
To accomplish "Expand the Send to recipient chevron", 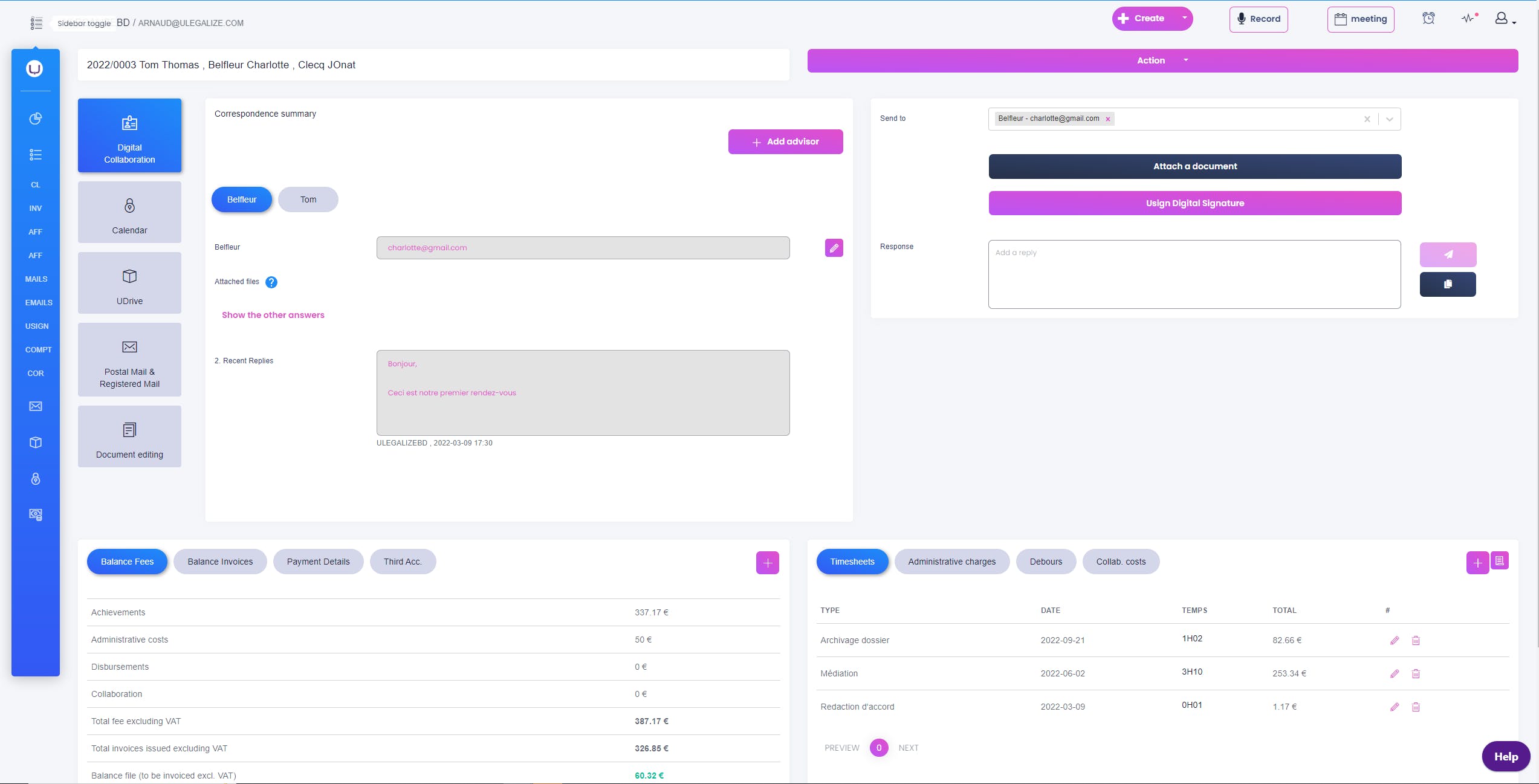I will (x=1390, y=119).
